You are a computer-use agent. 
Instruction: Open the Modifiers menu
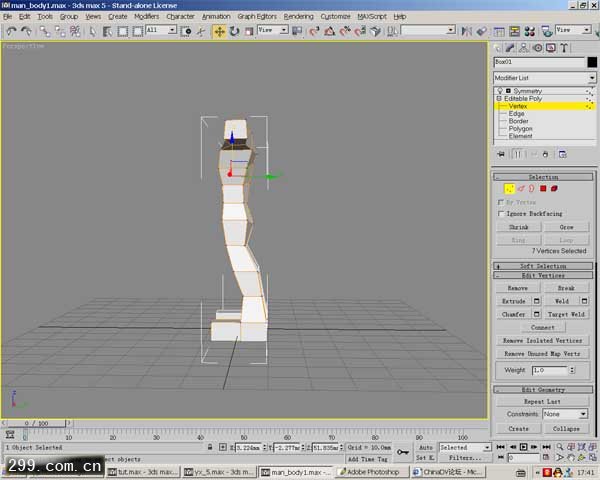pyautogui.click(x=147, y=16)
